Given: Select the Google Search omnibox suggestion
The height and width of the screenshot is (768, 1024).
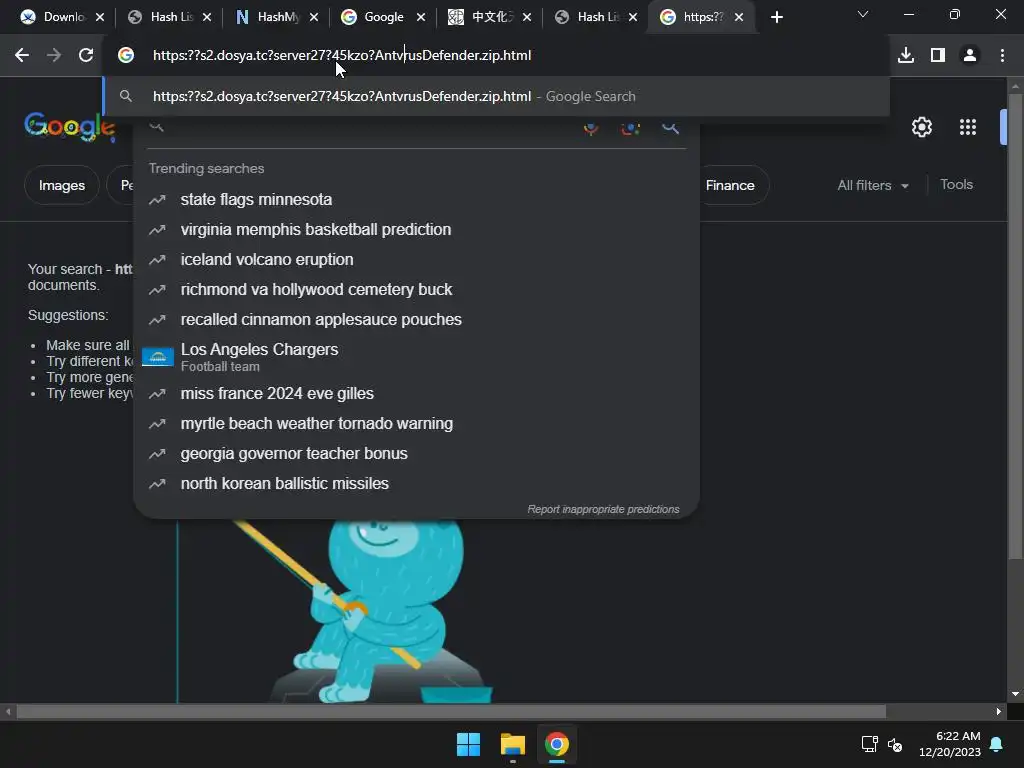Looking at the screenshot, I should 496,97.
